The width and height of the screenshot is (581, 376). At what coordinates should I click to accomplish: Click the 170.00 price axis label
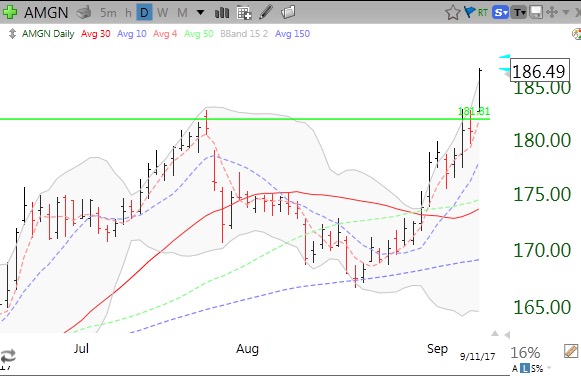point(542,250)
